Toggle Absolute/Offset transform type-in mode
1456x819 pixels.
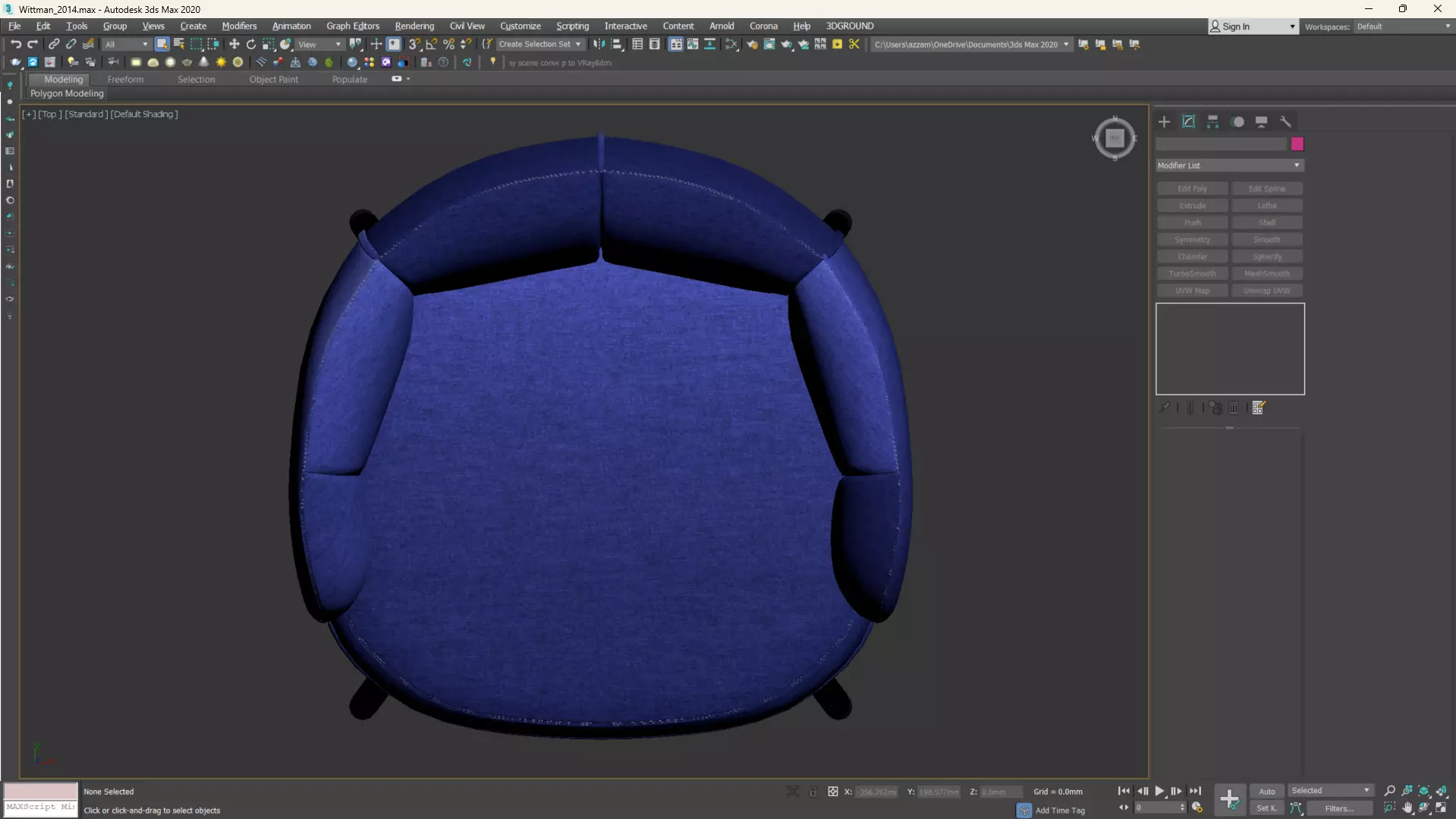click(833, 792)
